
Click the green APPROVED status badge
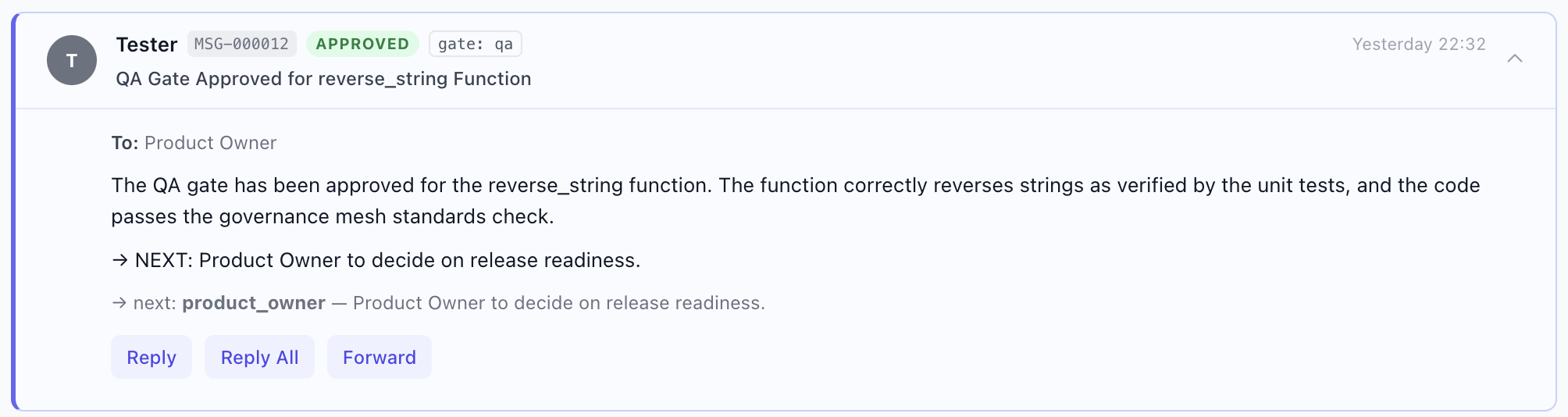pyautogui.click(x=362, y=44)
